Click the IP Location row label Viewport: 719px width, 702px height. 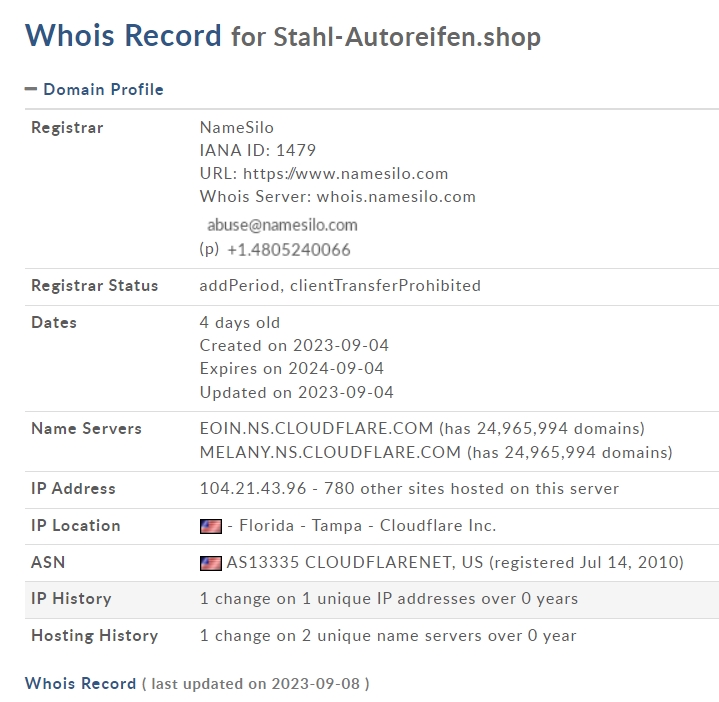pyautogui.click(x=76, y=525)
